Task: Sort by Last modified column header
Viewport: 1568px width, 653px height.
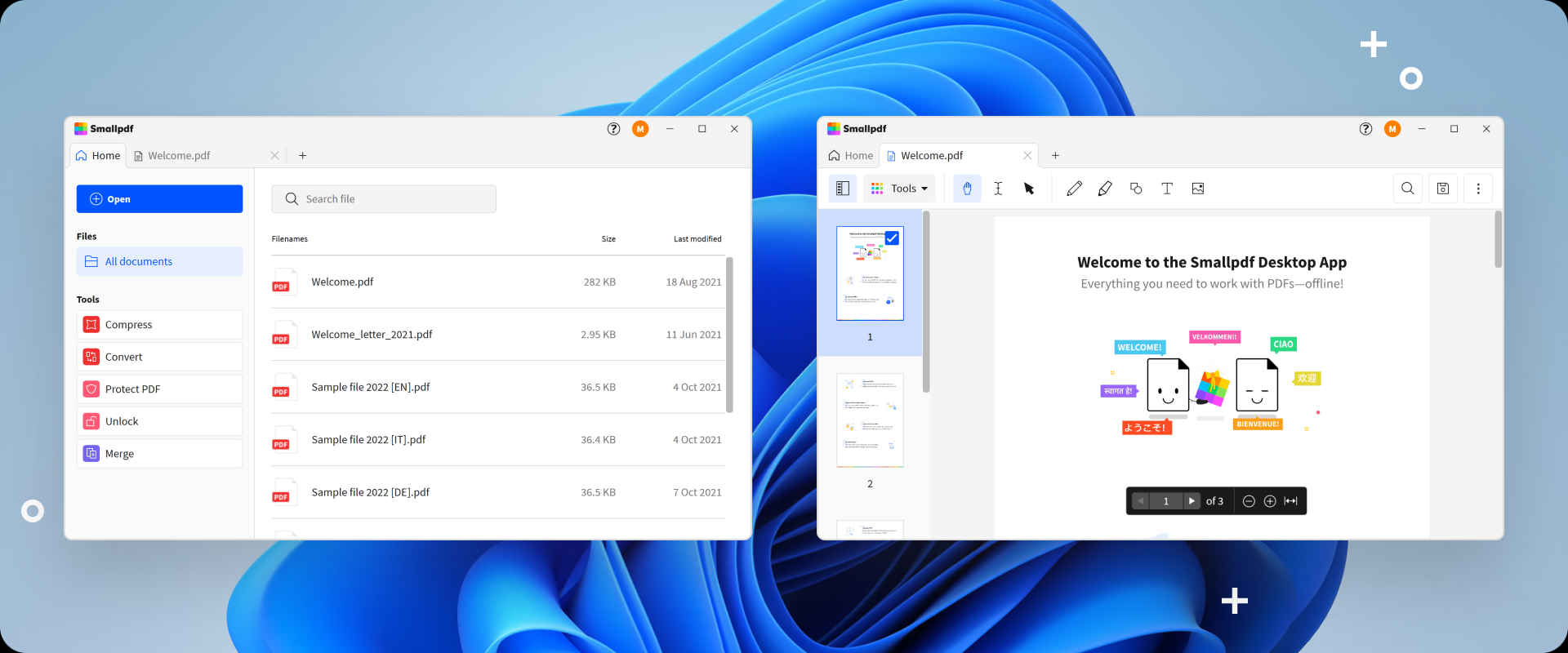Action: pos(697,239)
